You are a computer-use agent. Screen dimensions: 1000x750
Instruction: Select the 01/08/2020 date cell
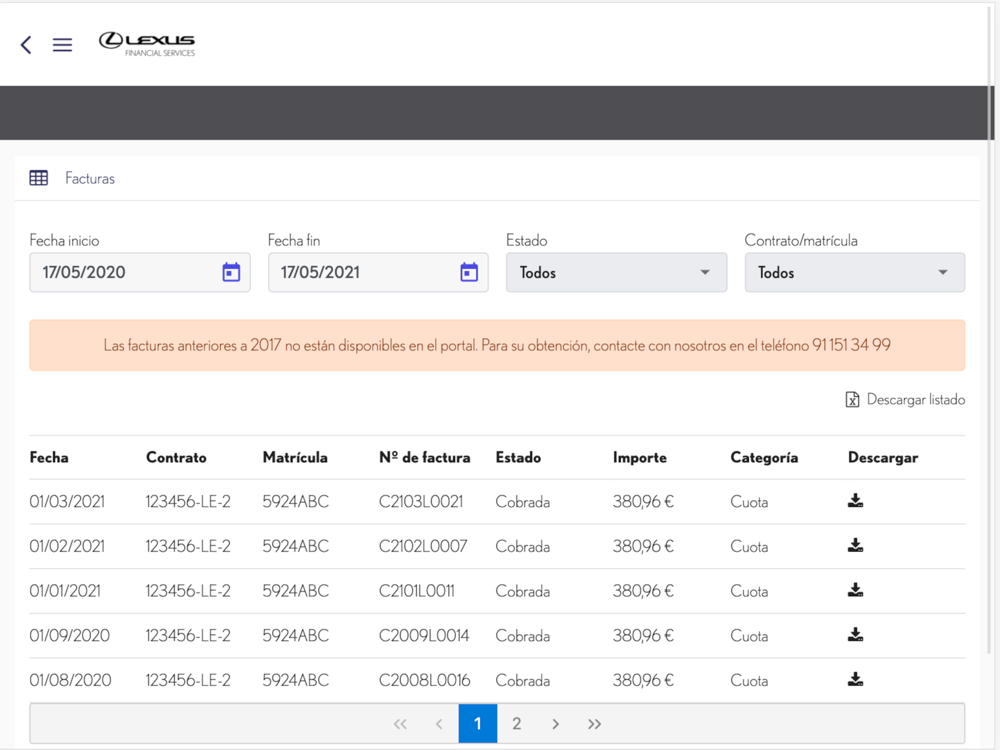pos(70,680)
